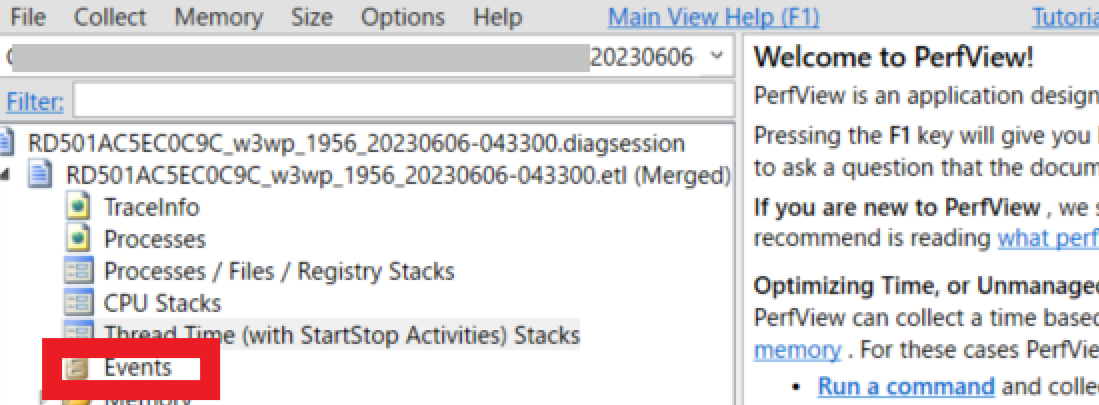Viewport: 1099px width, 405px height.
Task: Open the directory path dropdown arrow
Action: (x=716, y=57)
